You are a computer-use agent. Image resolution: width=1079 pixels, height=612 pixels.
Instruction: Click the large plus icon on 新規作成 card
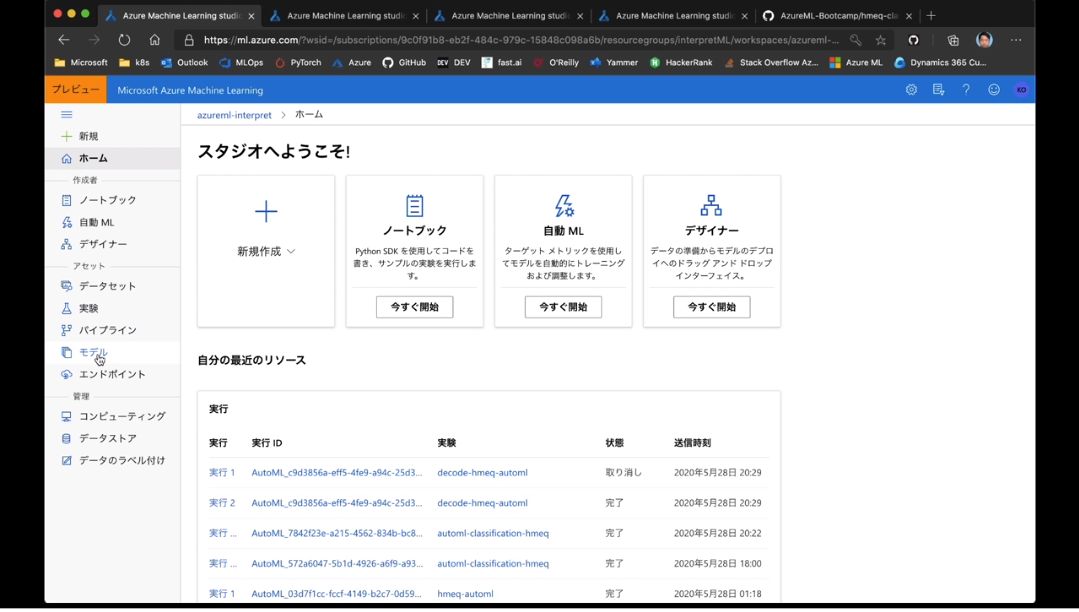(266, 211)
